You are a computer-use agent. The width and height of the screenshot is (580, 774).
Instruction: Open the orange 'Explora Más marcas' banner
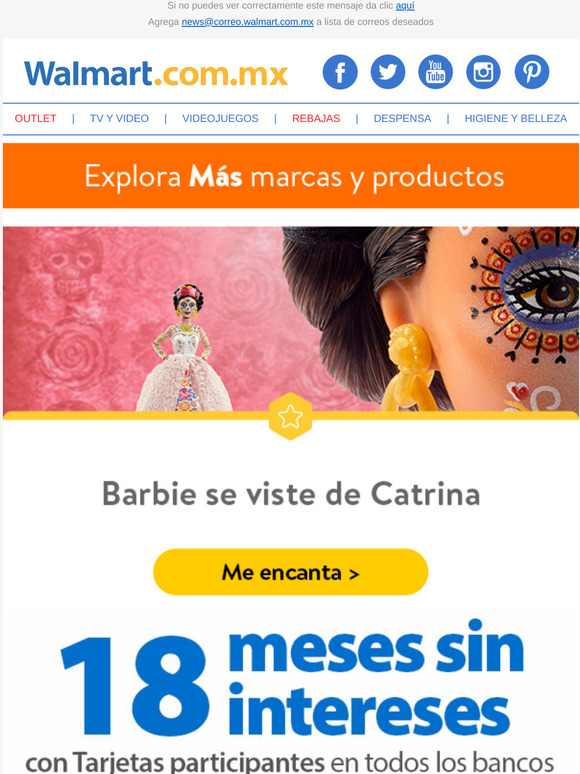291,176
